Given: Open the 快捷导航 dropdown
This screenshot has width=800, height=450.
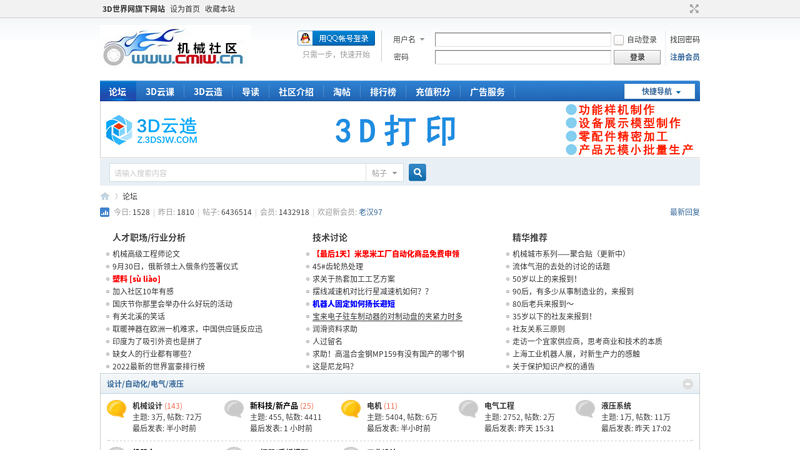Looking at the screenshot, I should tap(660, 91).
